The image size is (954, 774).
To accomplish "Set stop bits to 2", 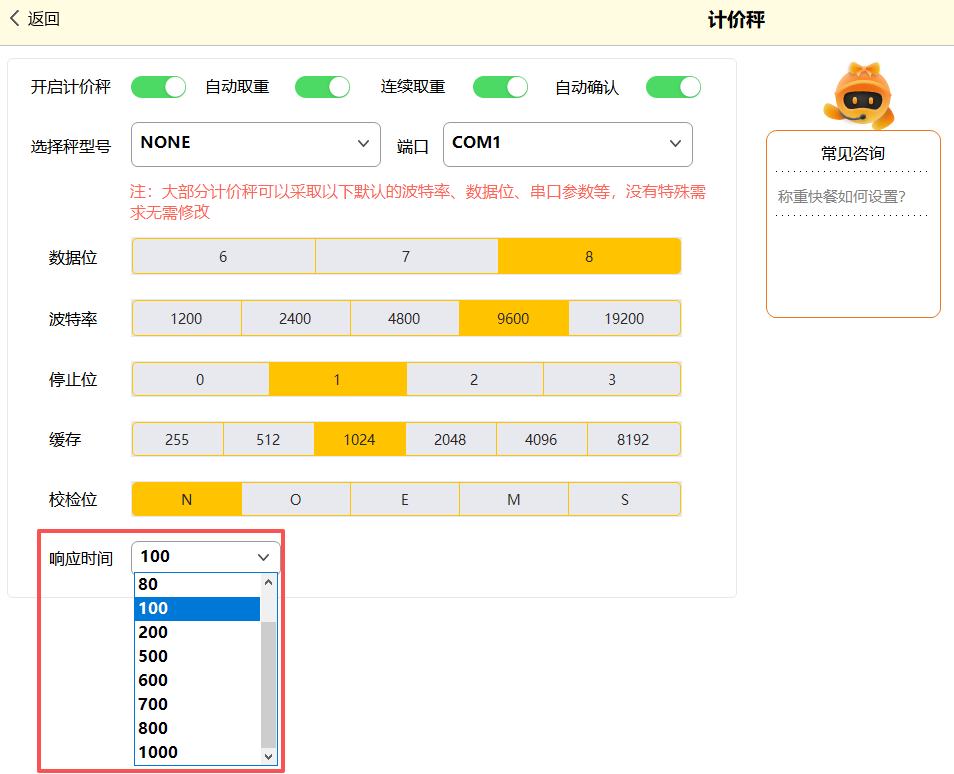I will (x=474, y=379).
